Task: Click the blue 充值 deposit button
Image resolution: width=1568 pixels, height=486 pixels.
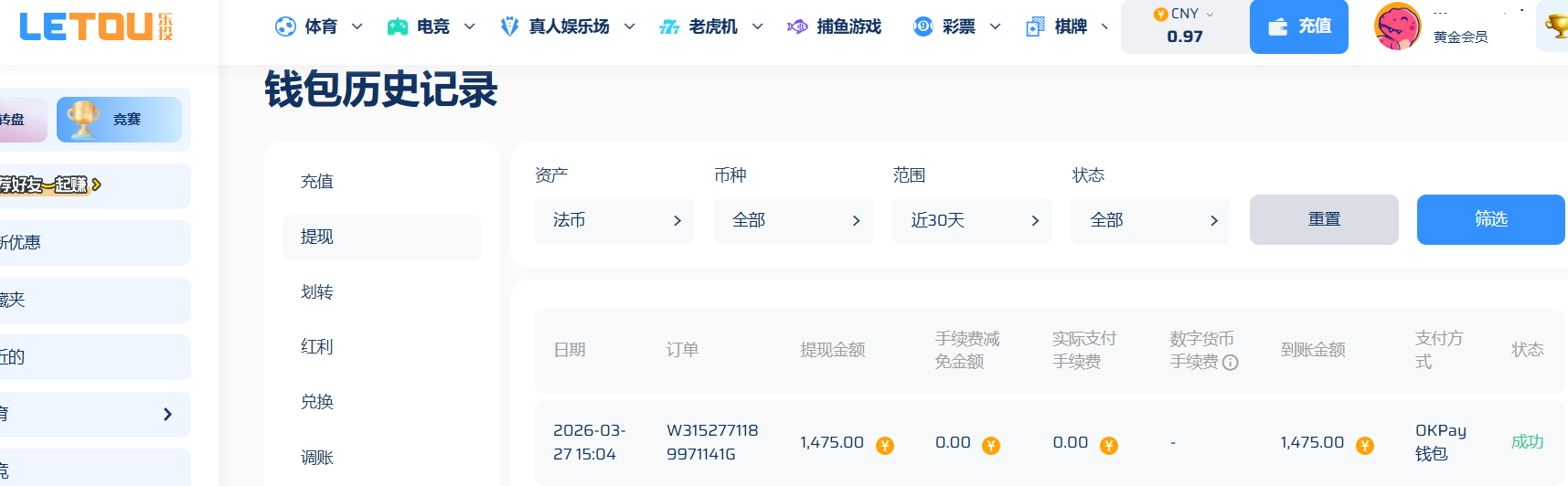Action: tap(1298, 27)
